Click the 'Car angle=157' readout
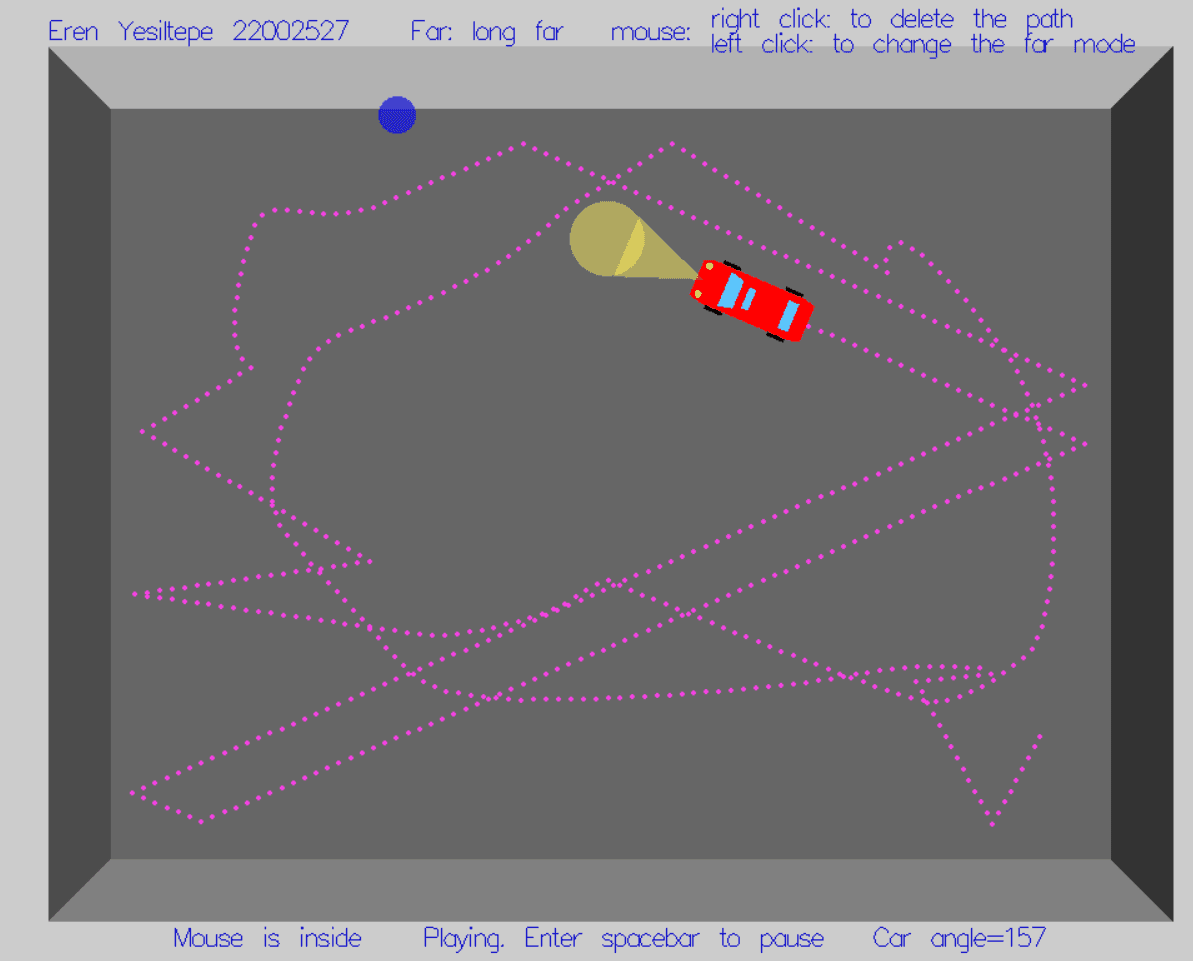This screenshot has width=1193, height=961. point(958,938)
